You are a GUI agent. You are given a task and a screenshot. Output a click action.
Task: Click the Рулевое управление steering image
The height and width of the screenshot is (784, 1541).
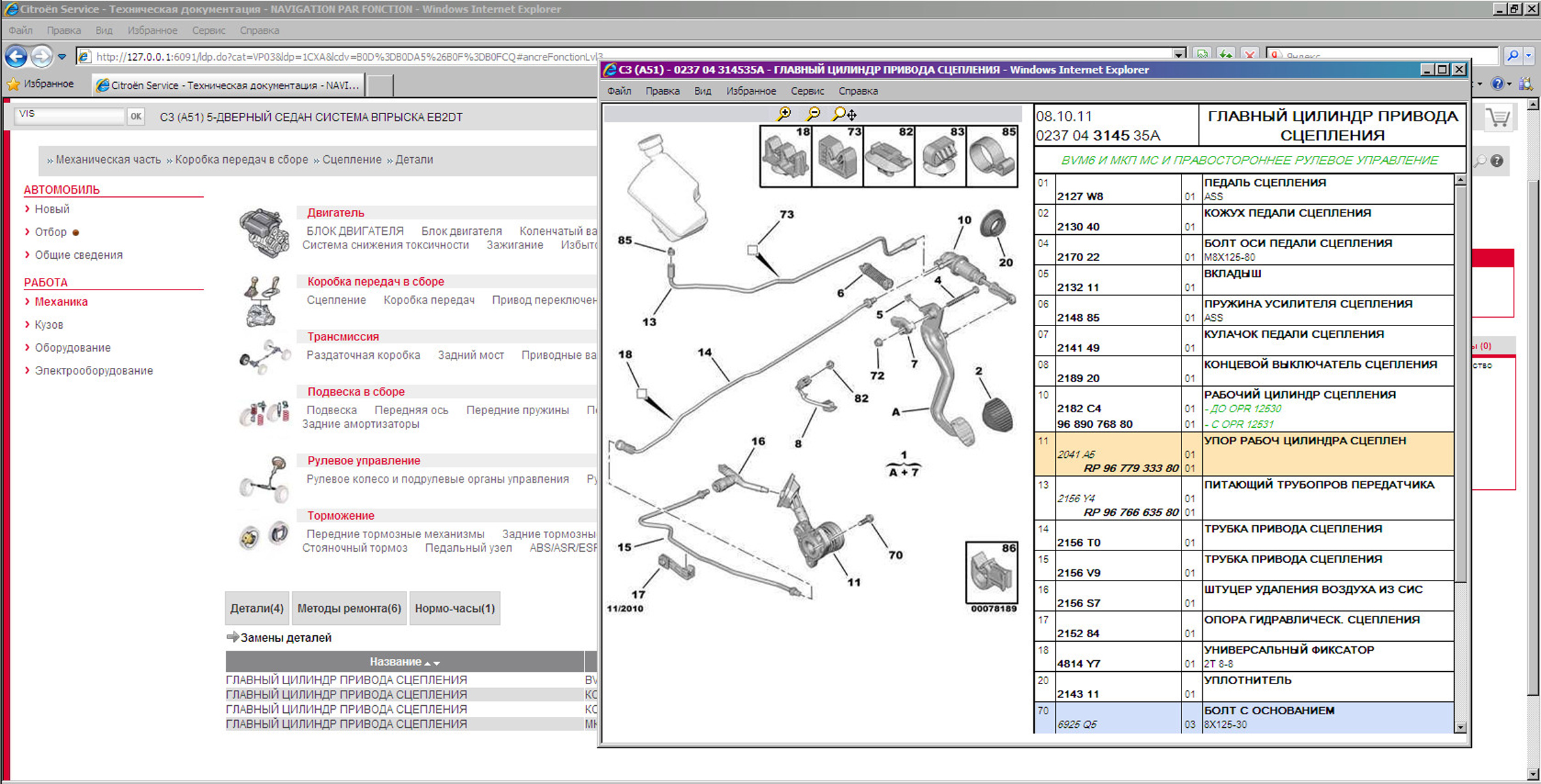tap(264, 478)
